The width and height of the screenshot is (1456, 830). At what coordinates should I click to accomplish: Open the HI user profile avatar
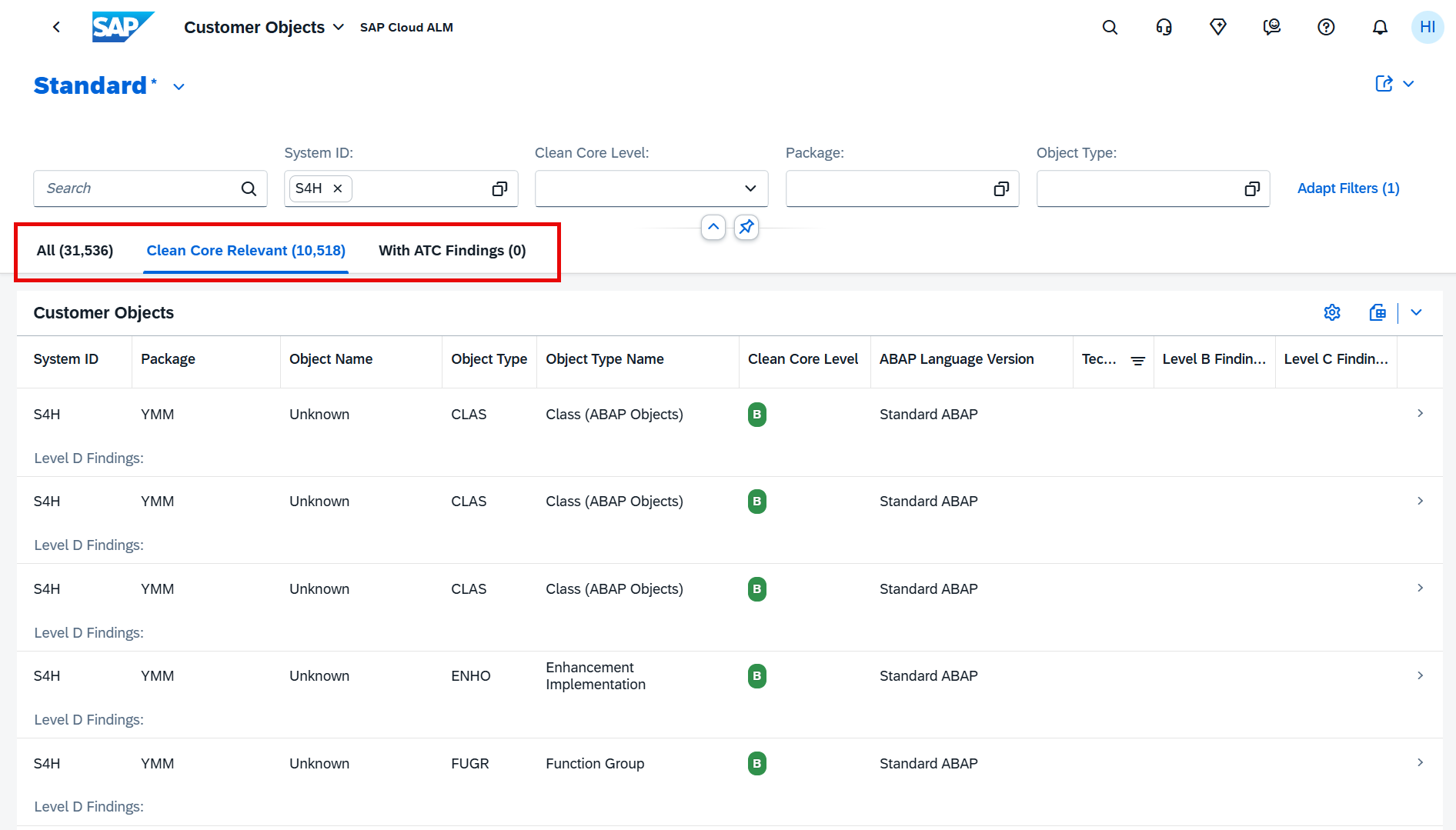click(1428, 27)
